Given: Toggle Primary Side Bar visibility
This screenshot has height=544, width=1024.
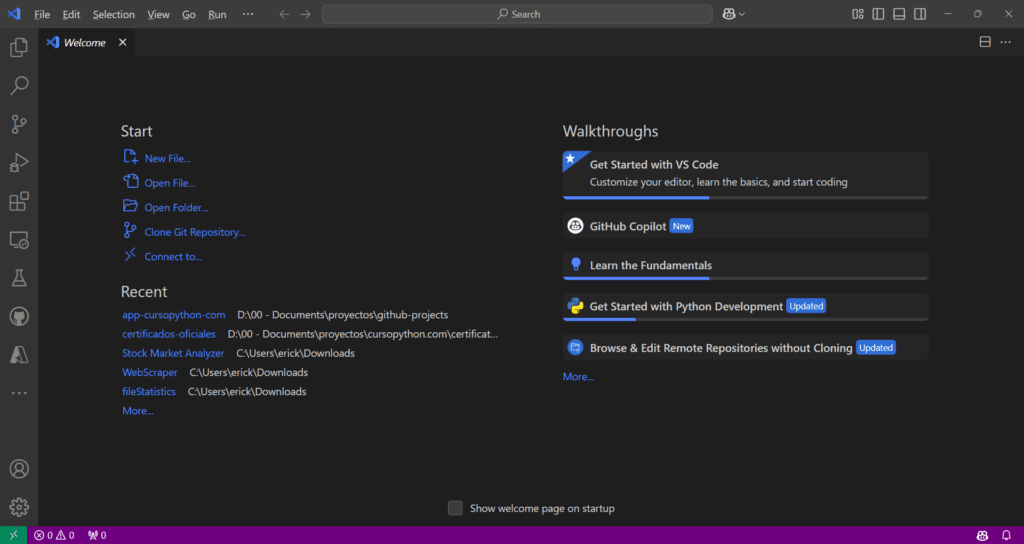Looking at the screenshot, I should pyautogui.click(x=878, y=14).
